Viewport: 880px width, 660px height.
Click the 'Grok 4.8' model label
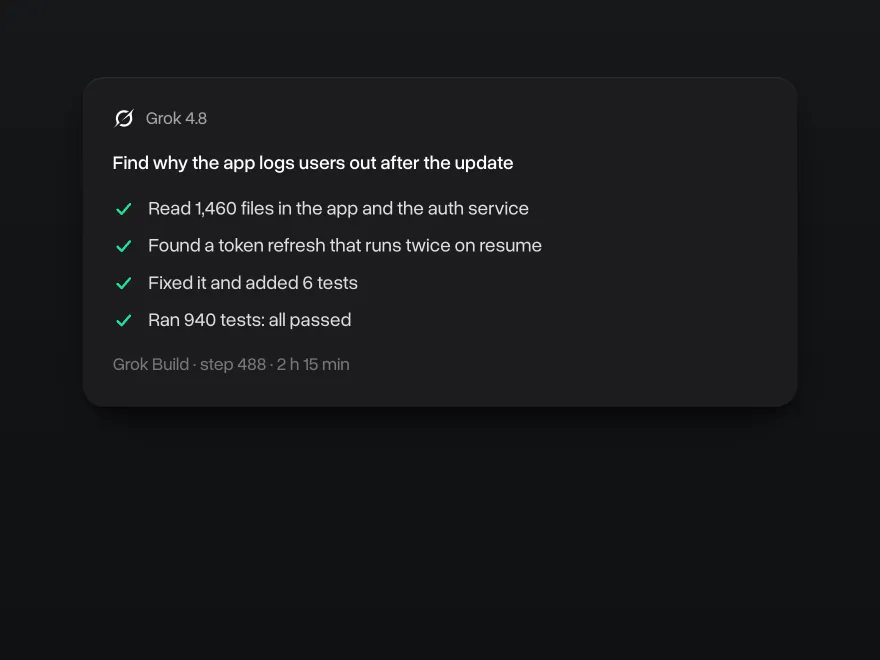pyautogui.click(x=176, y=118)
